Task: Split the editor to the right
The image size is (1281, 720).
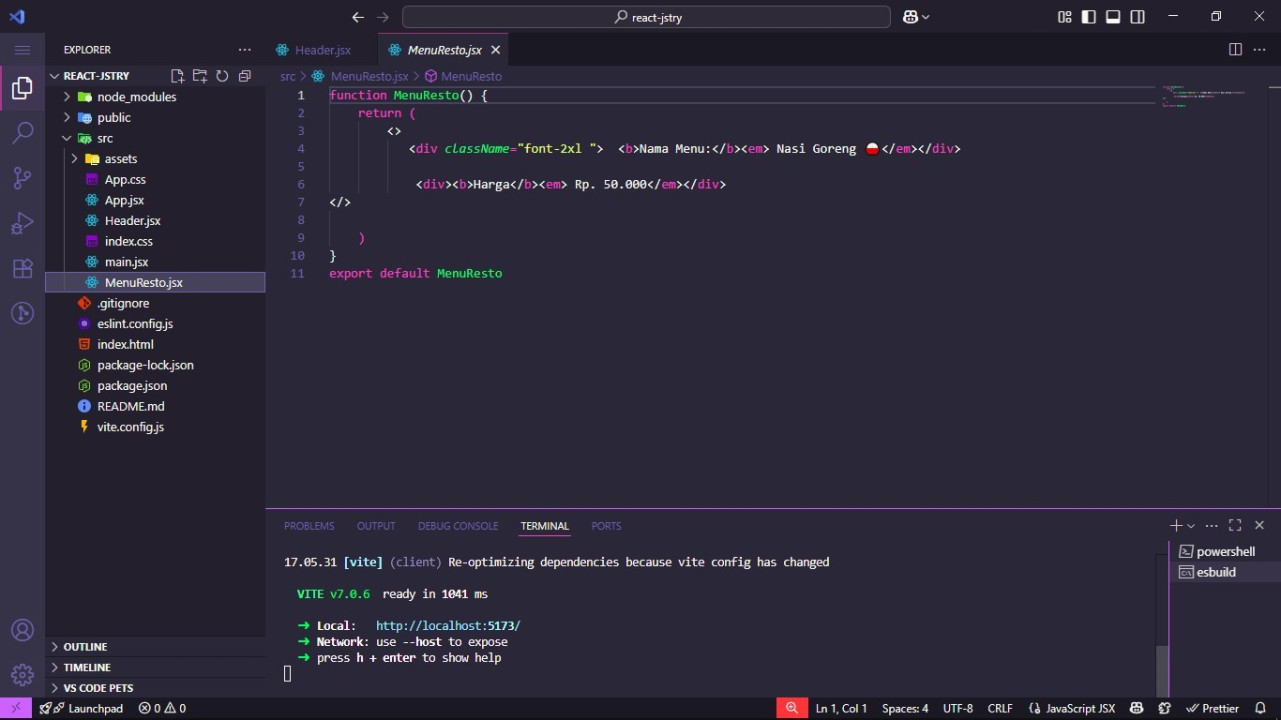Action: pyautogui.click(x=1235, y=49)
